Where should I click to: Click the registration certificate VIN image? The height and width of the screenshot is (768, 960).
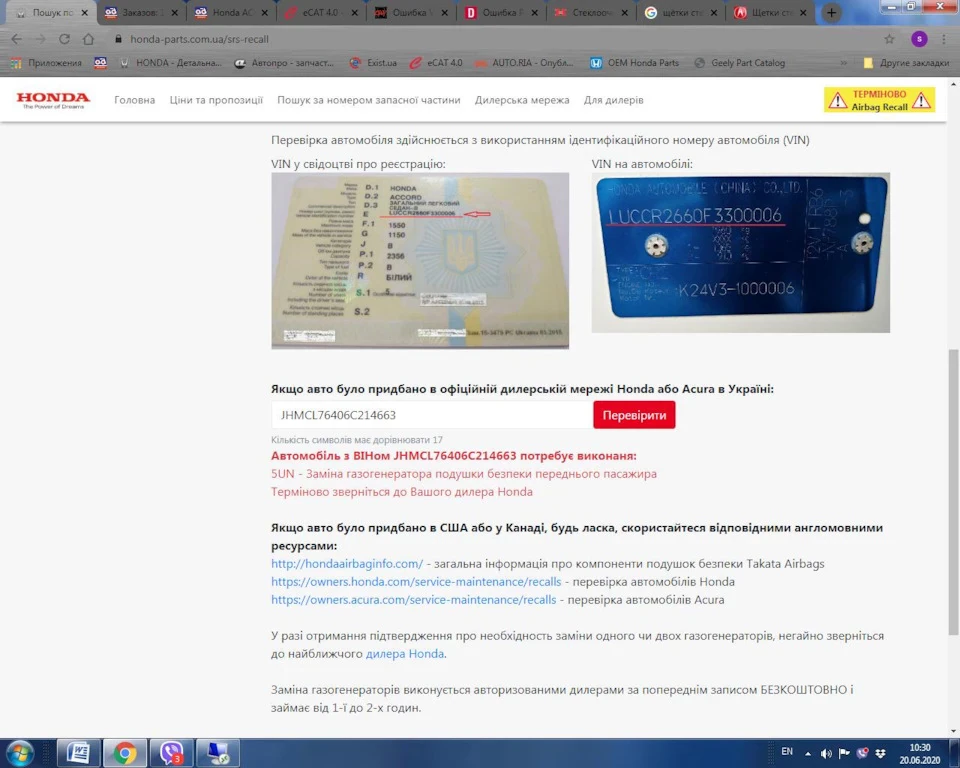pyautogui.click(x=420, y=261)
